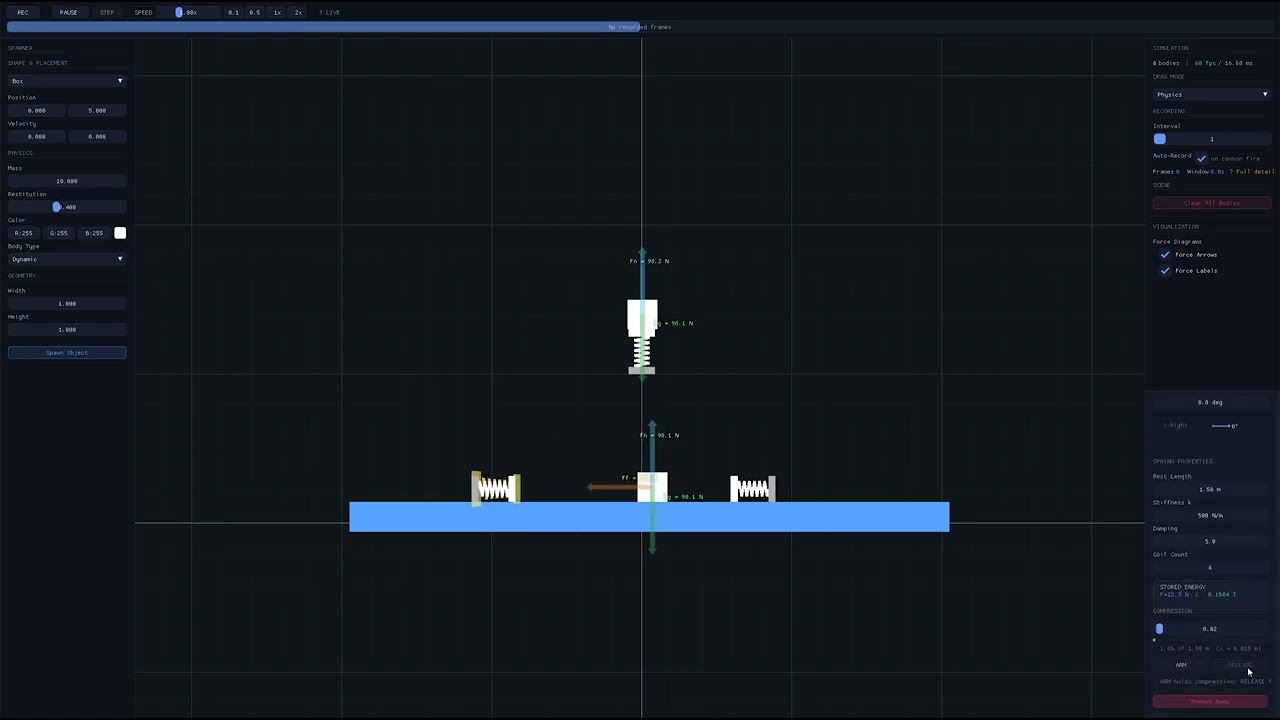Viewport: 1280px width, 720px height.
Task: Click the Fn = 98.1 N label
Action: point(659,435)
